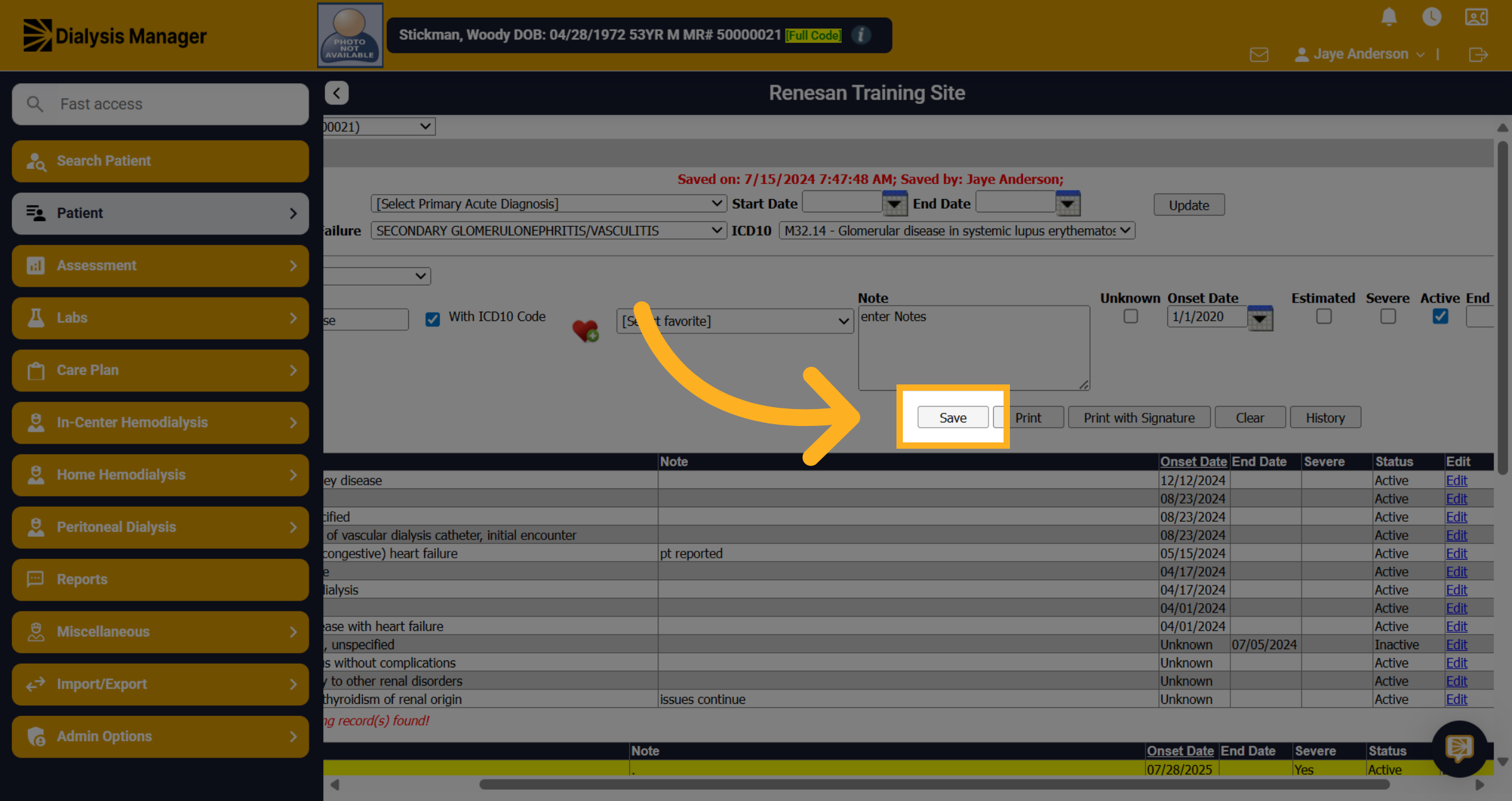This screenshot has height=801, width=1512.
Task: Click into the Note text area
Action: coord(974,348)
